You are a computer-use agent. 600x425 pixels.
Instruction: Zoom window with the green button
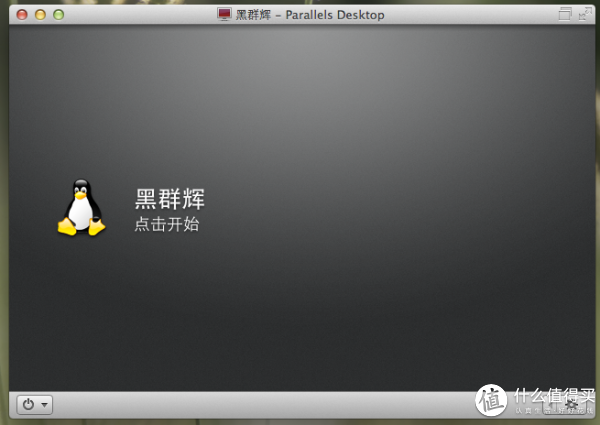(x=59, y=15)
